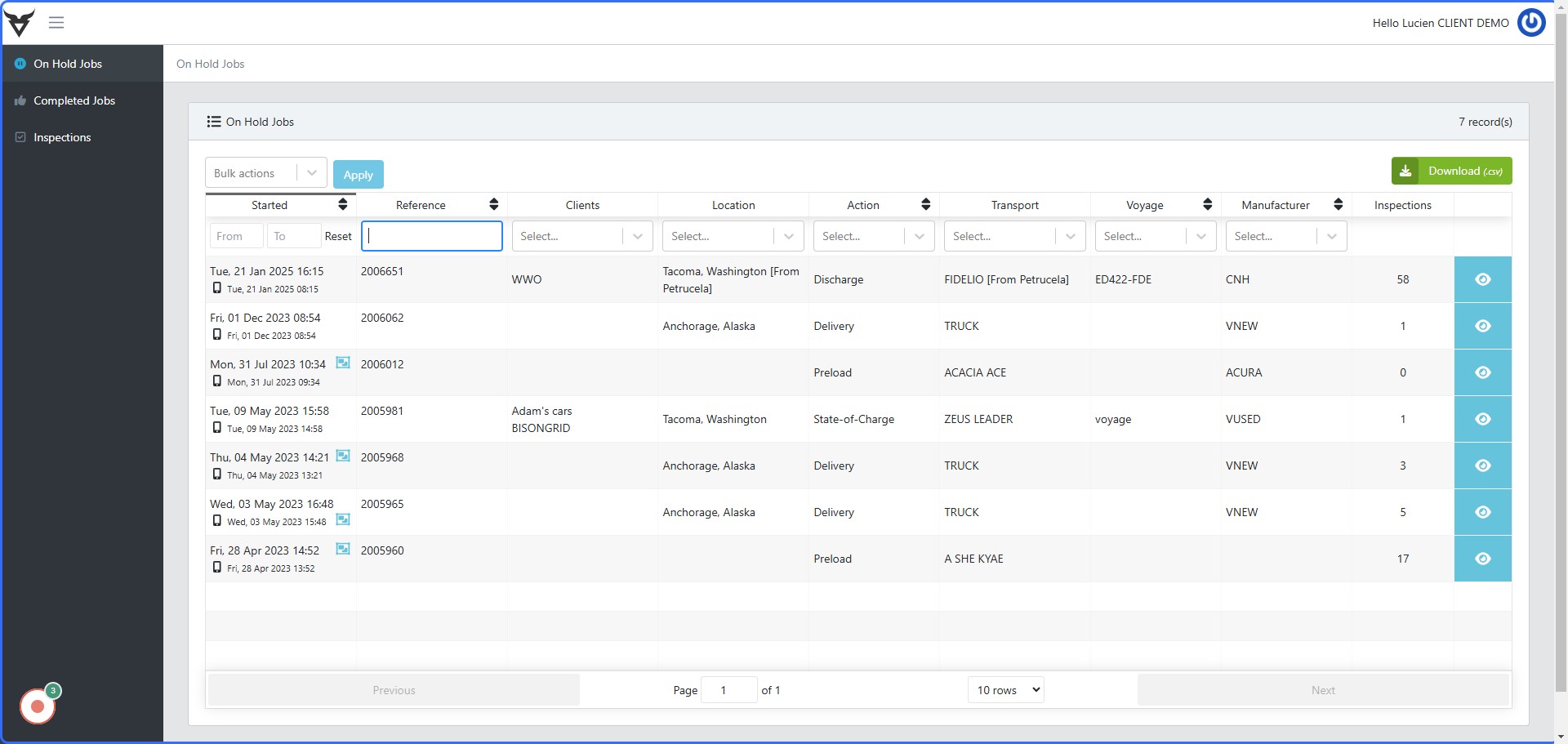Click device icon under Fri, 01 Dec 2023
Viewport: 1568px width, 744px height.
point(216,334)
